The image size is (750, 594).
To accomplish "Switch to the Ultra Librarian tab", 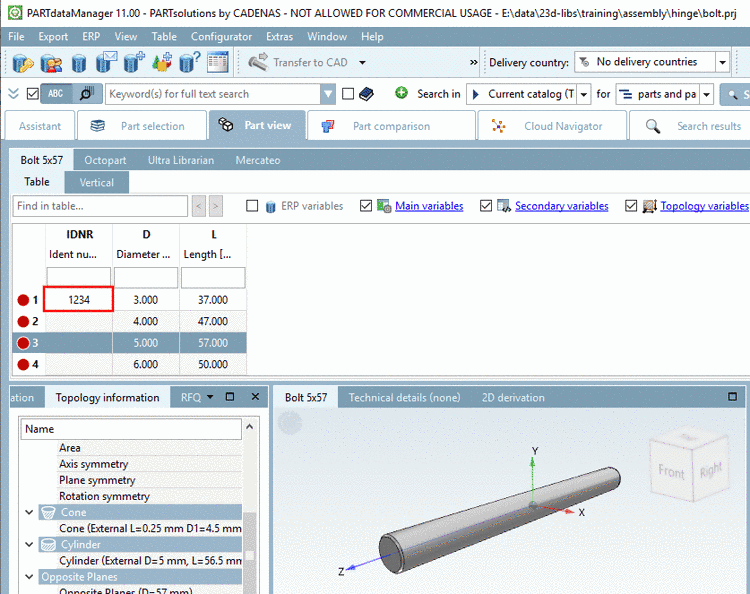I will point(181,160).
